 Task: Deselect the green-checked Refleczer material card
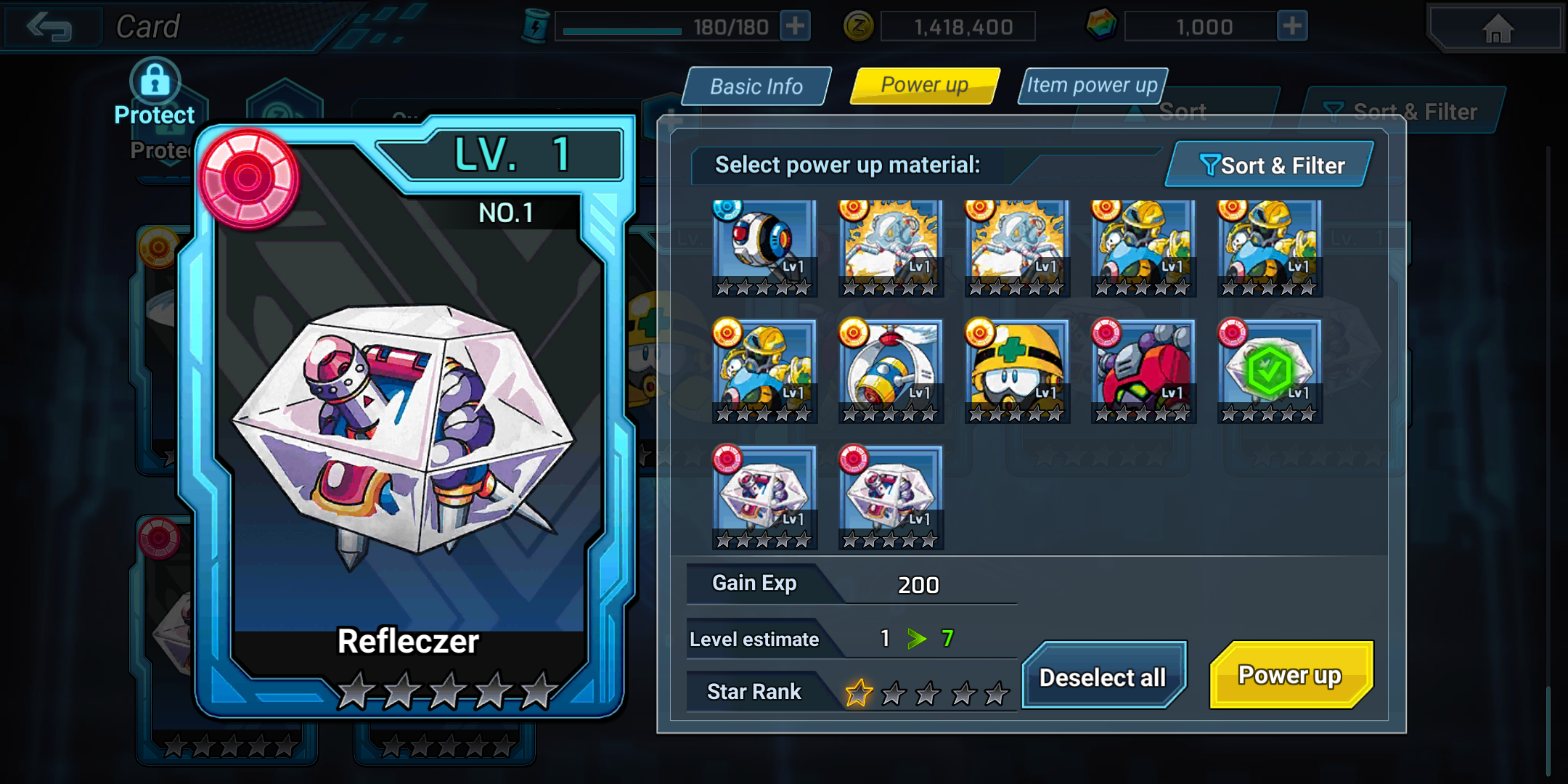tap(1270, 371)
